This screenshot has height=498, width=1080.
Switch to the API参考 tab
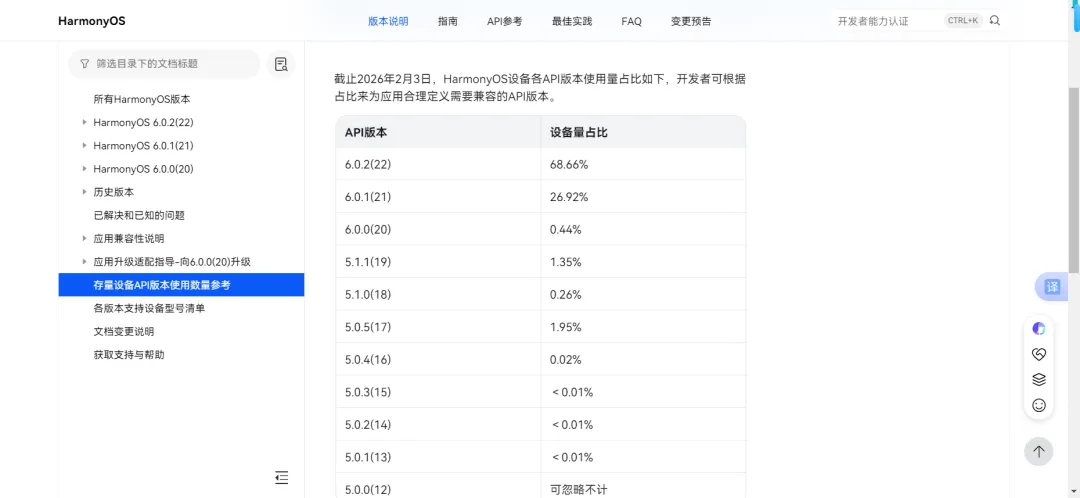tap(504, 21)
